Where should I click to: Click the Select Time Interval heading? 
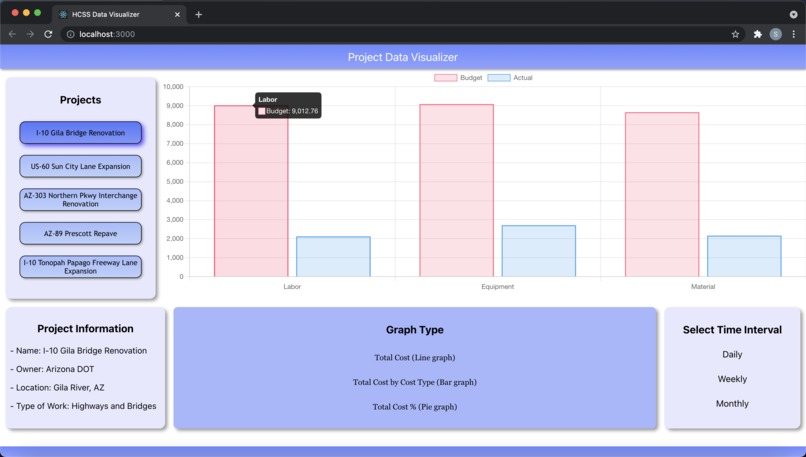pyautogui.click(x=732, y=330)
